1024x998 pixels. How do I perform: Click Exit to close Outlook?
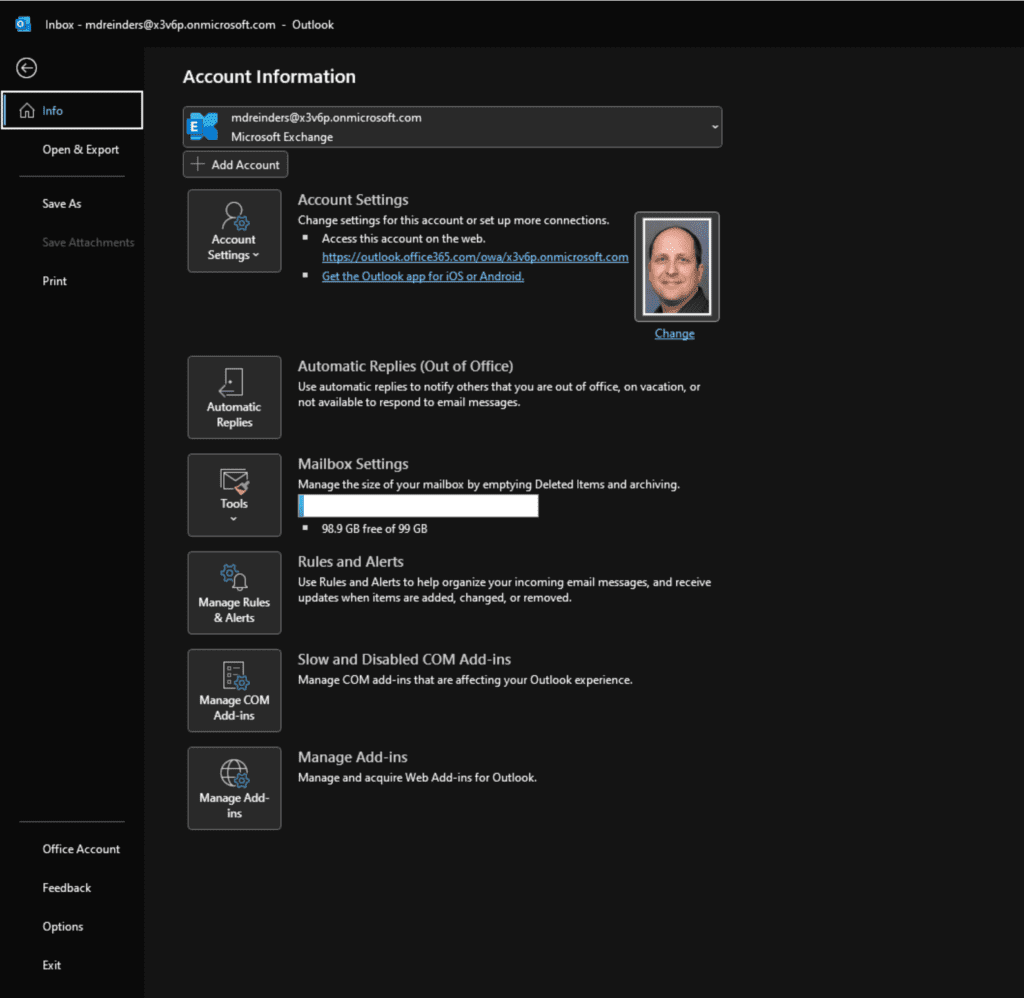(x=52, y=965)
